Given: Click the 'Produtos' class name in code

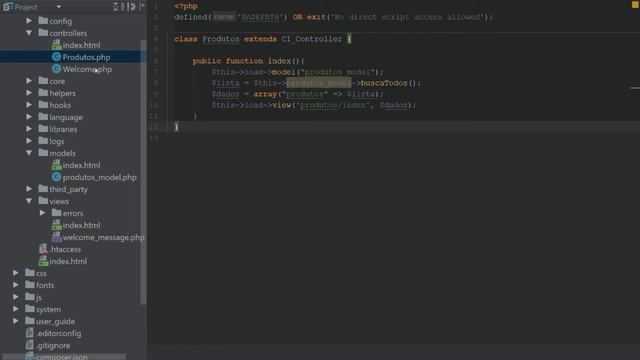Looking at the screenshot, I should [221, 39].
